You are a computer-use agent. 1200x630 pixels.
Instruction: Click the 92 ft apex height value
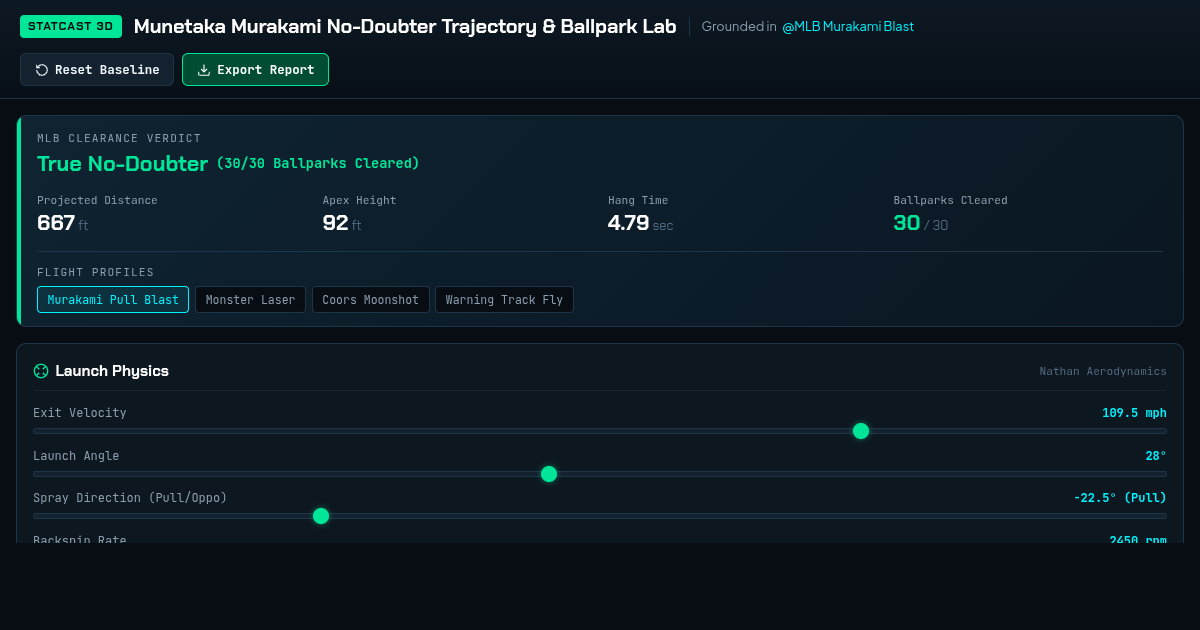coord(342,223)
